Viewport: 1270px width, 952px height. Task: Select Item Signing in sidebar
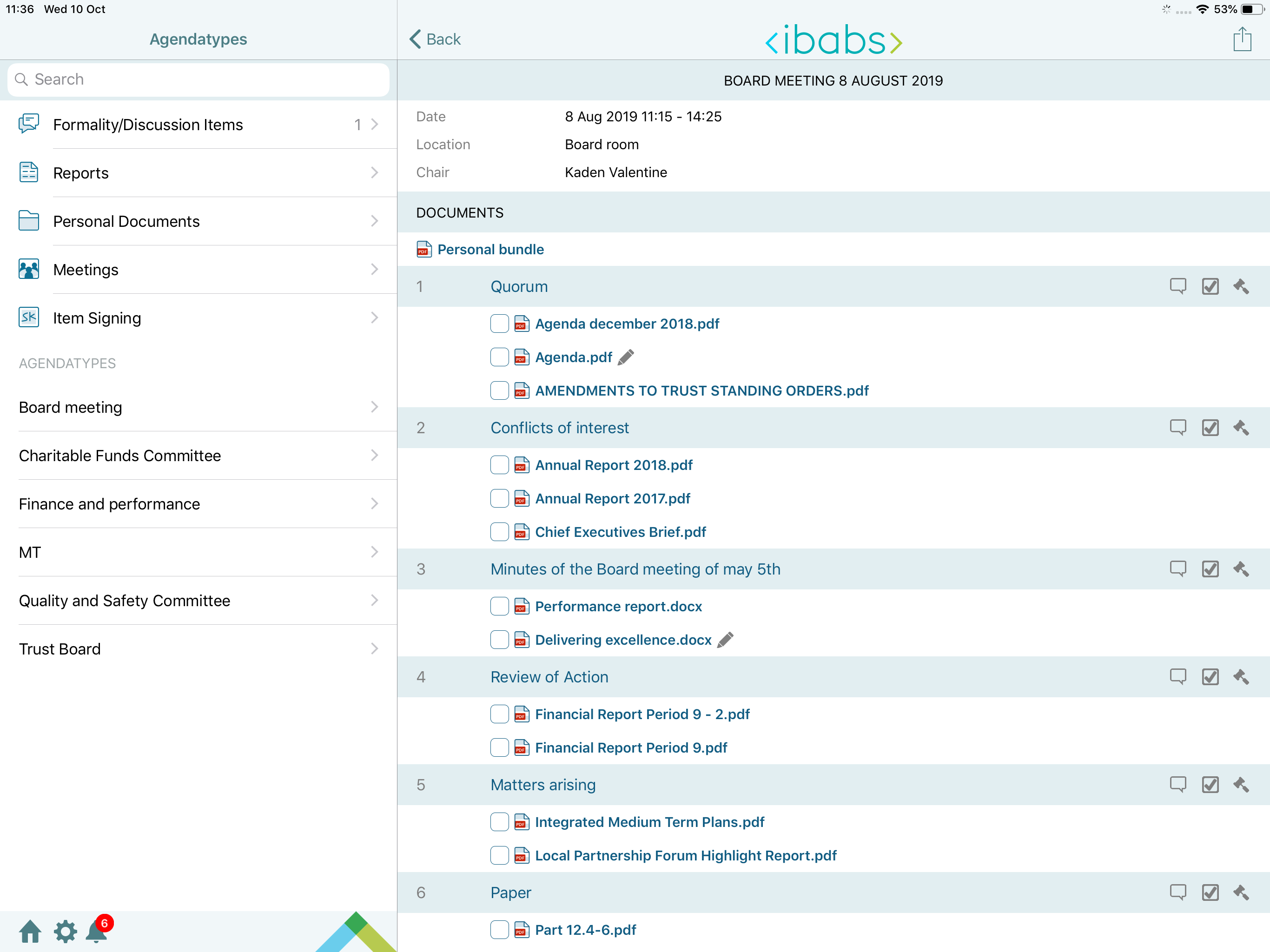point(198,318)
